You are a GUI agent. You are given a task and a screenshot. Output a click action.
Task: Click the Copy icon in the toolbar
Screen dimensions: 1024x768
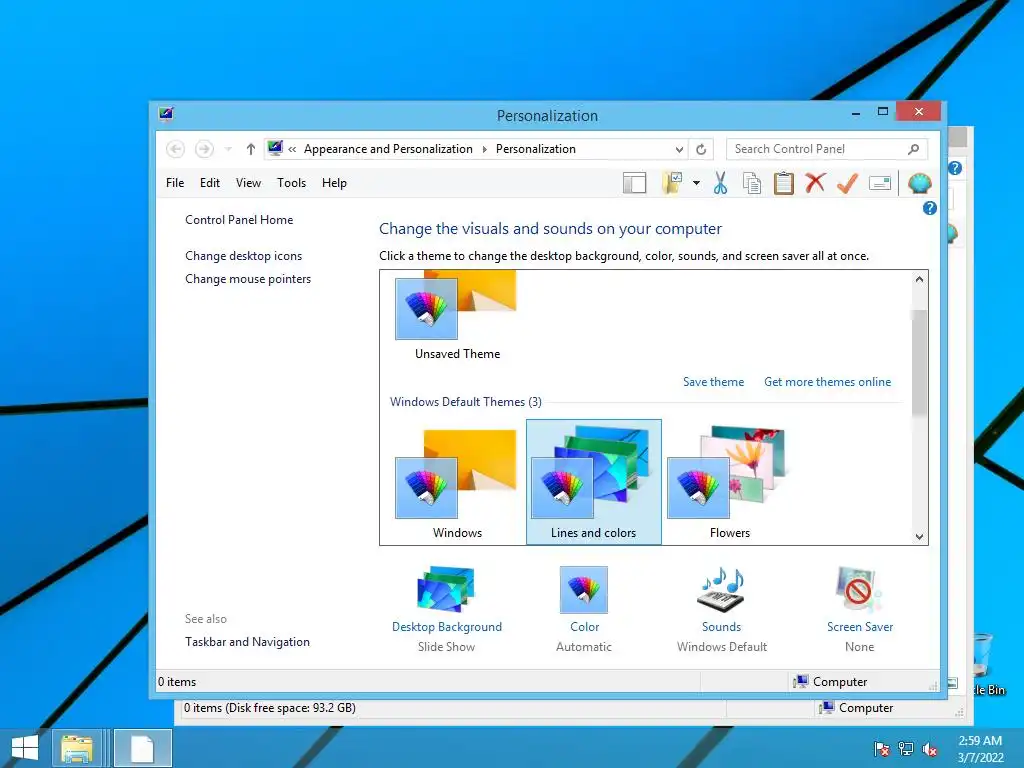click(x=752, y=184)
